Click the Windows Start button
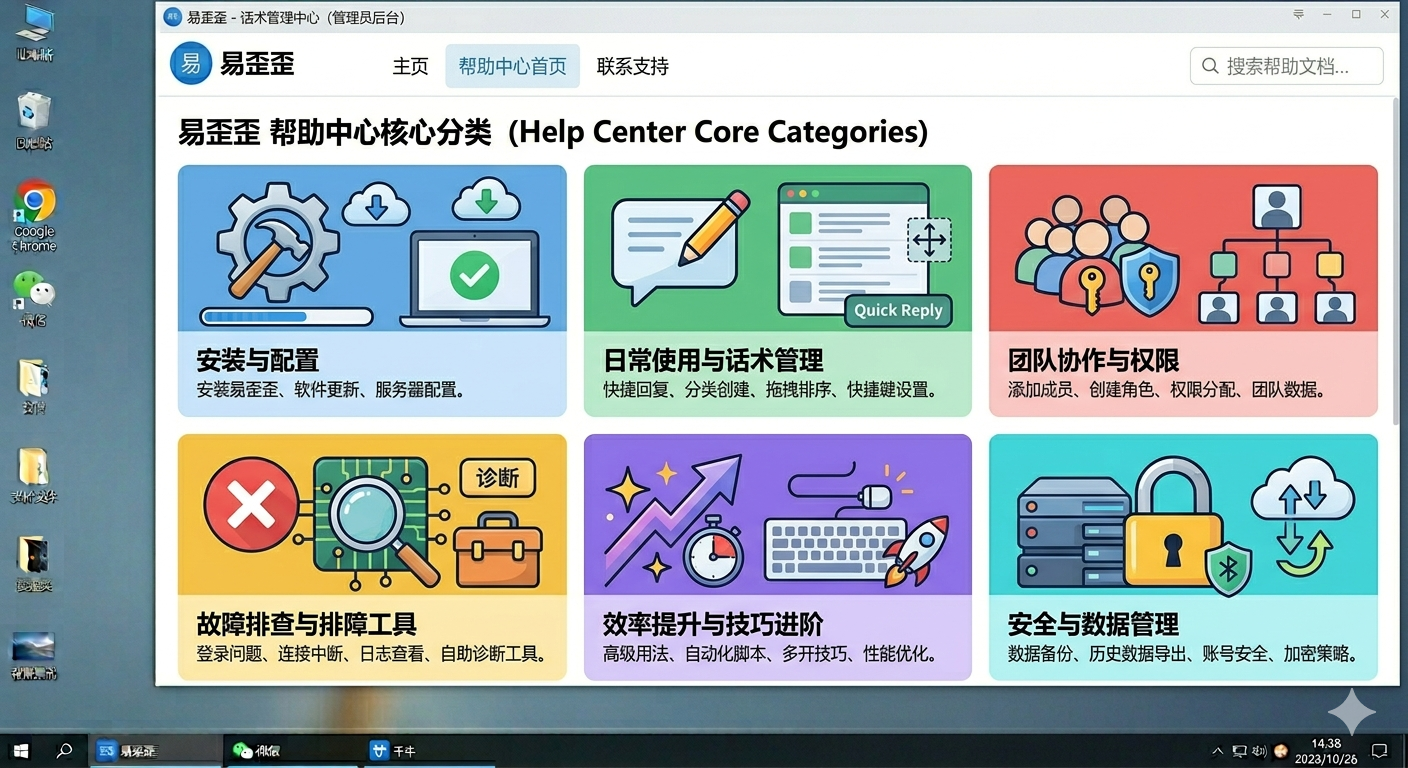Image resolution: width=1408 pixels, height=768 pixels. [19, 750]
